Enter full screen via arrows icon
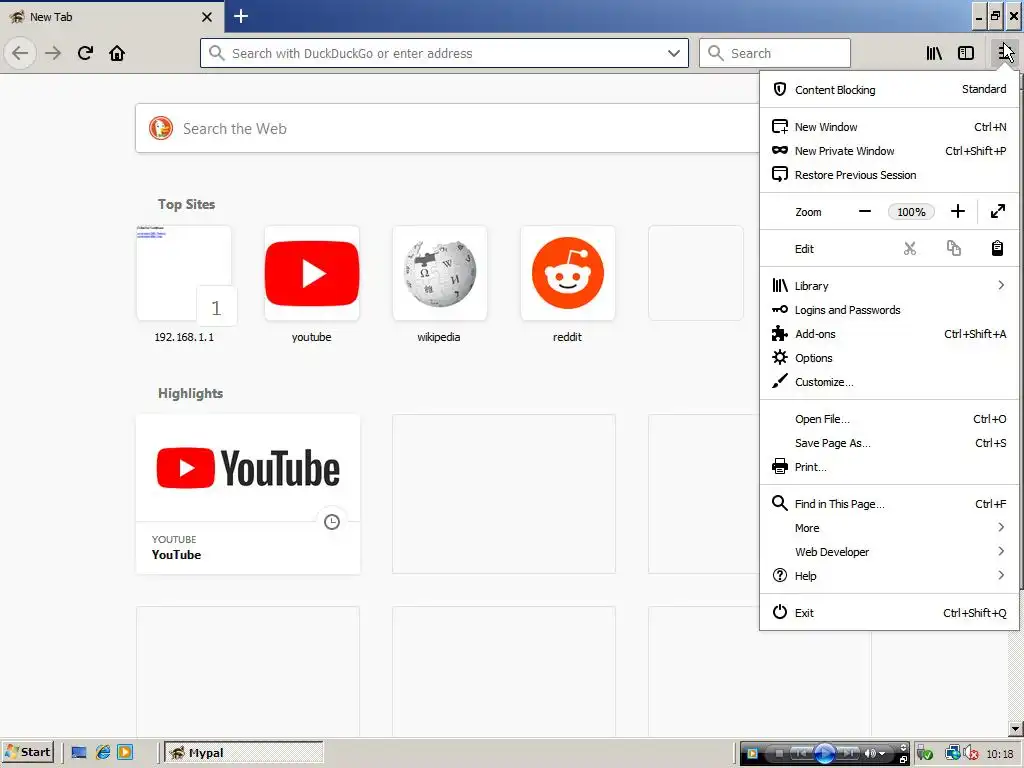This screenshot has width=1024, height=768. click(997, 212)
